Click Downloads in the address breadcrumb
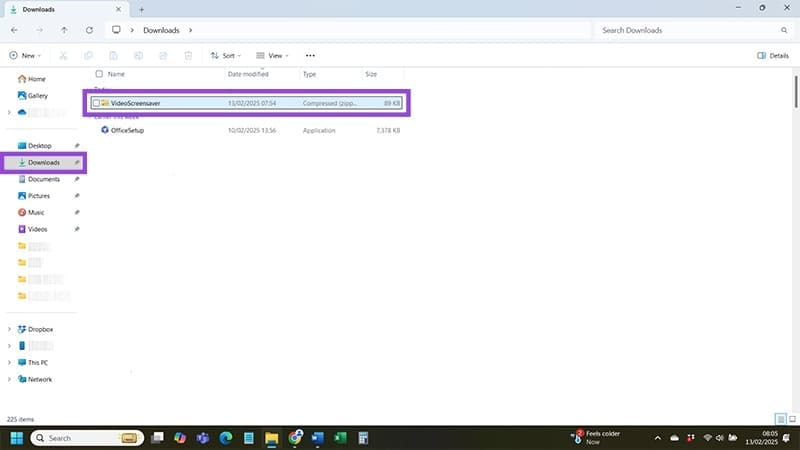 click(161, 30)
